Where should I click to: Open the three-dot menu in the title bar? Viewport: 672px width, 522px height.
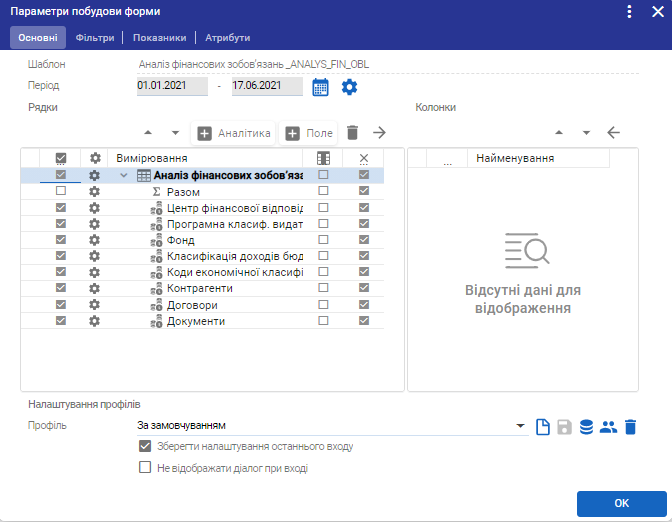[x=629, y=12]
